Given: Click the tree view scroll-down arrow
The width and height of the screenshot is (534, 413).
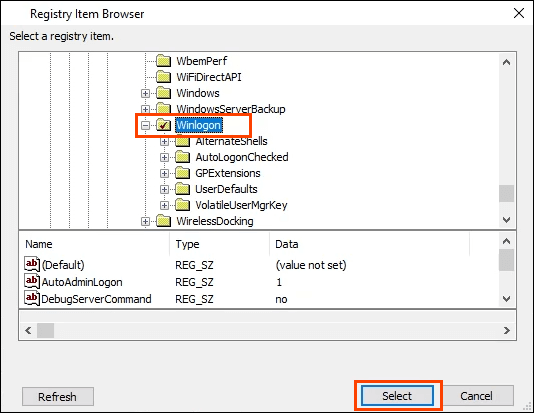Looking at the screenshot, I should (506, 220).
